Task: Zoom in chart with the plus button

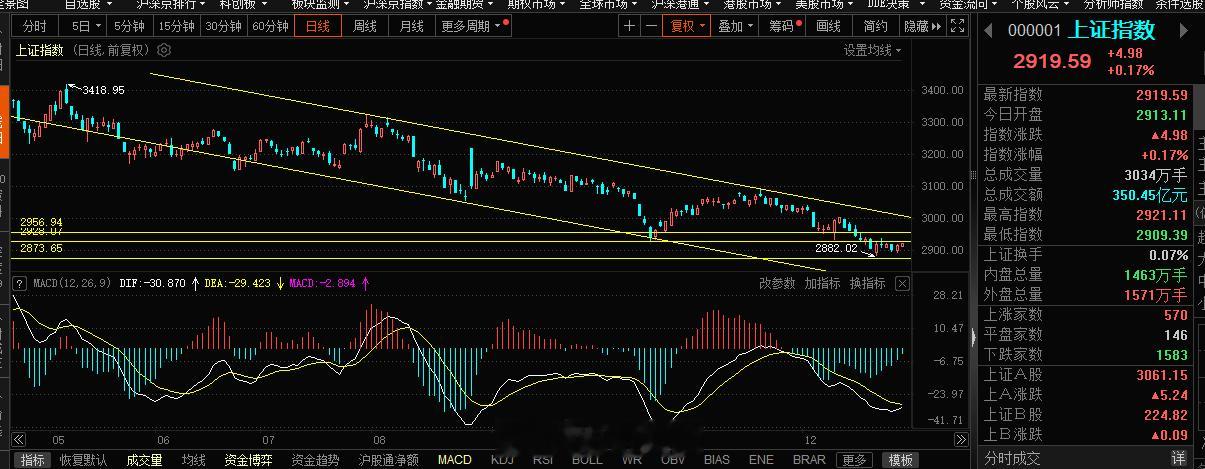Action: pyautogui.click(x=629, y=26)
